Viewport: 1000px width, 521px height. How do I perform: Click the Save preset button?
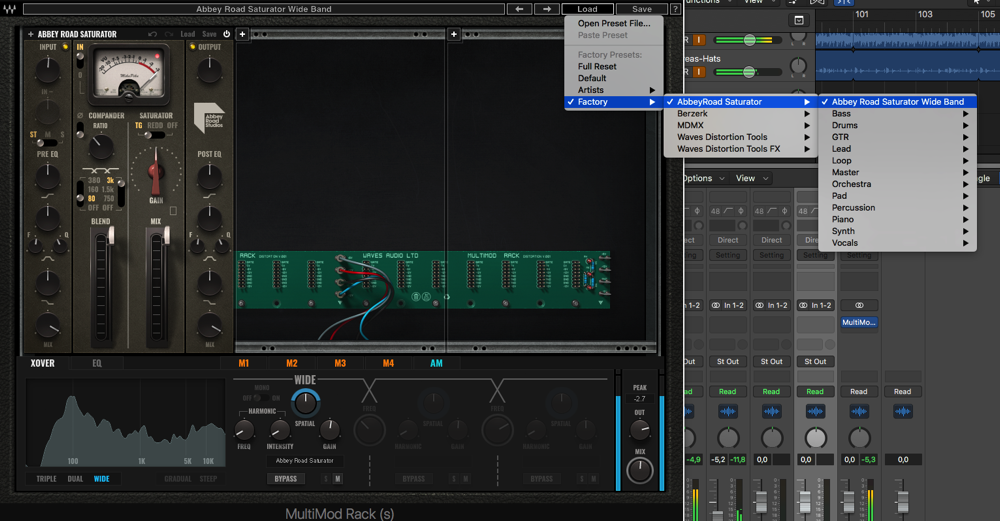(641, 9)
